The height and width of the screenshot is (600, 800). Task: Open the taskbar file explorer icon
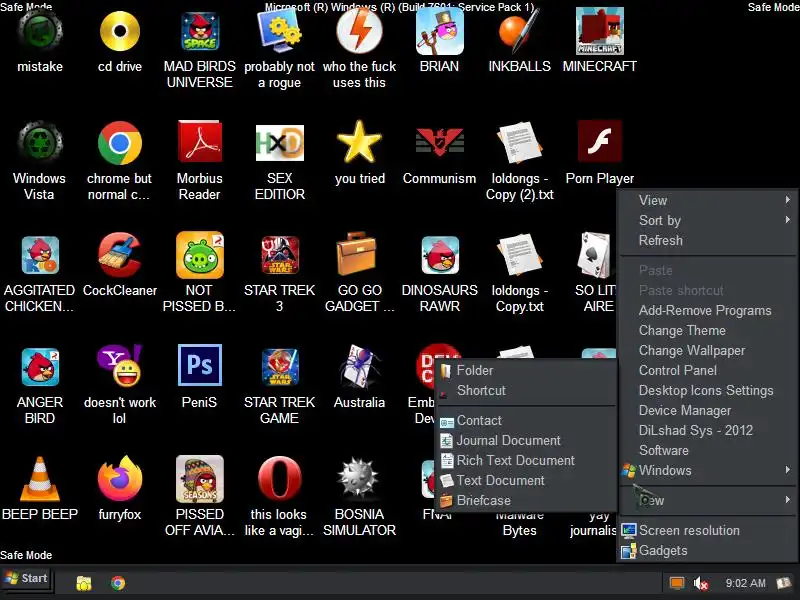[84, 583]
